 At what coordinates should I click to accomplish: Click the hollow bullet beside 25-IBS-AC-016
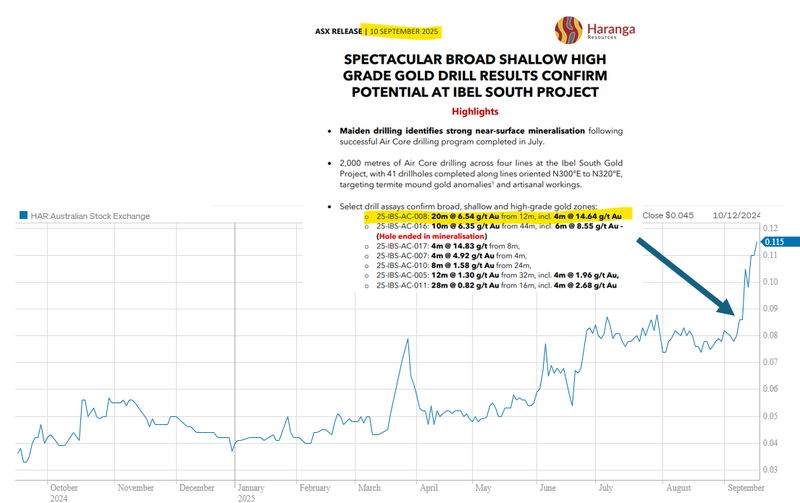pyautogui.click(x=366, y=226)
